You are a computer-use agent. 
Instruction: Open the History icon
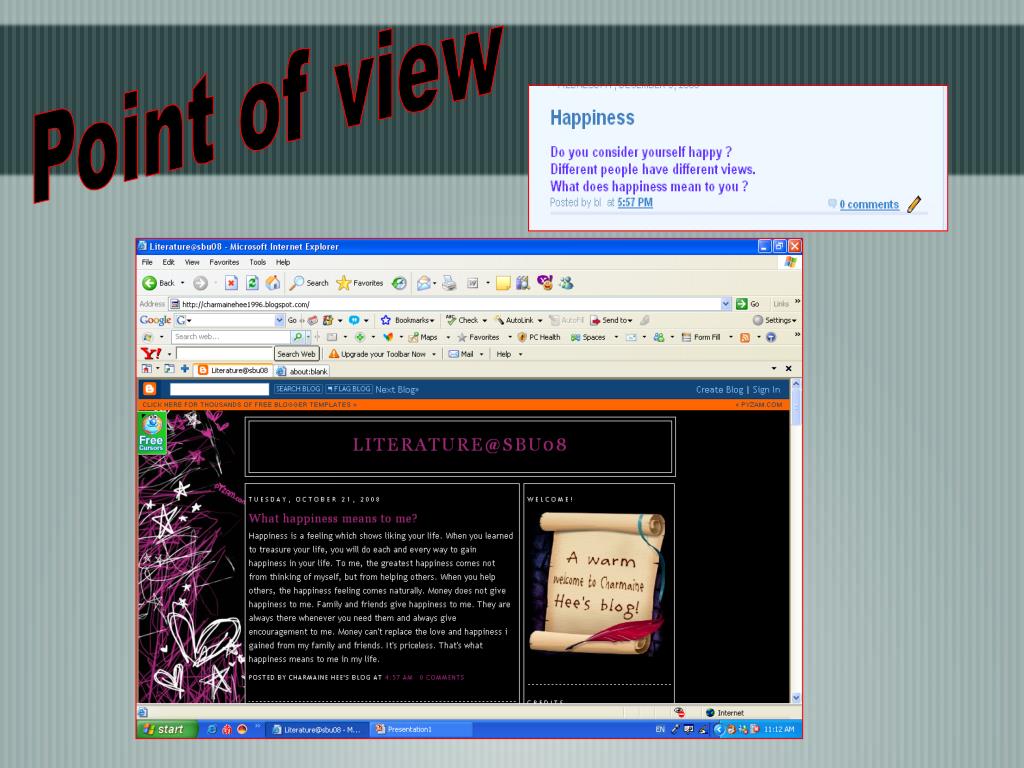(399, 283)
